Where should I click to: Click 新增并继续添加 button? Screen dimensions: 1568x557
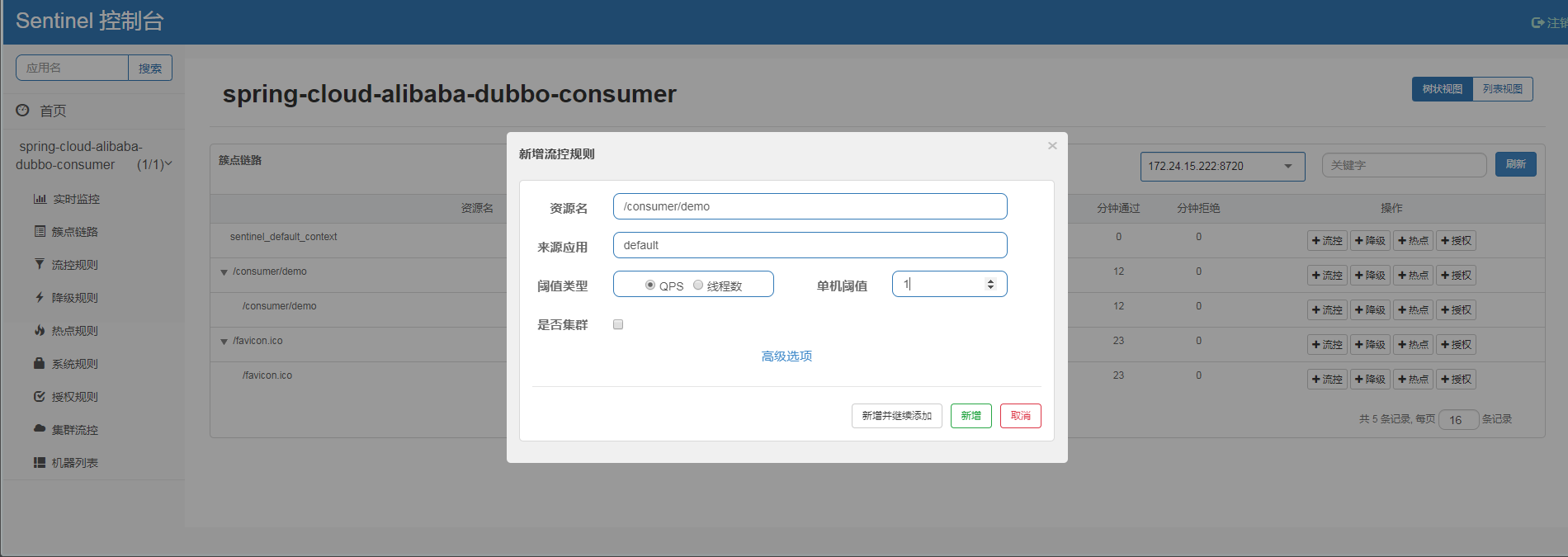(x=897, y=416)
